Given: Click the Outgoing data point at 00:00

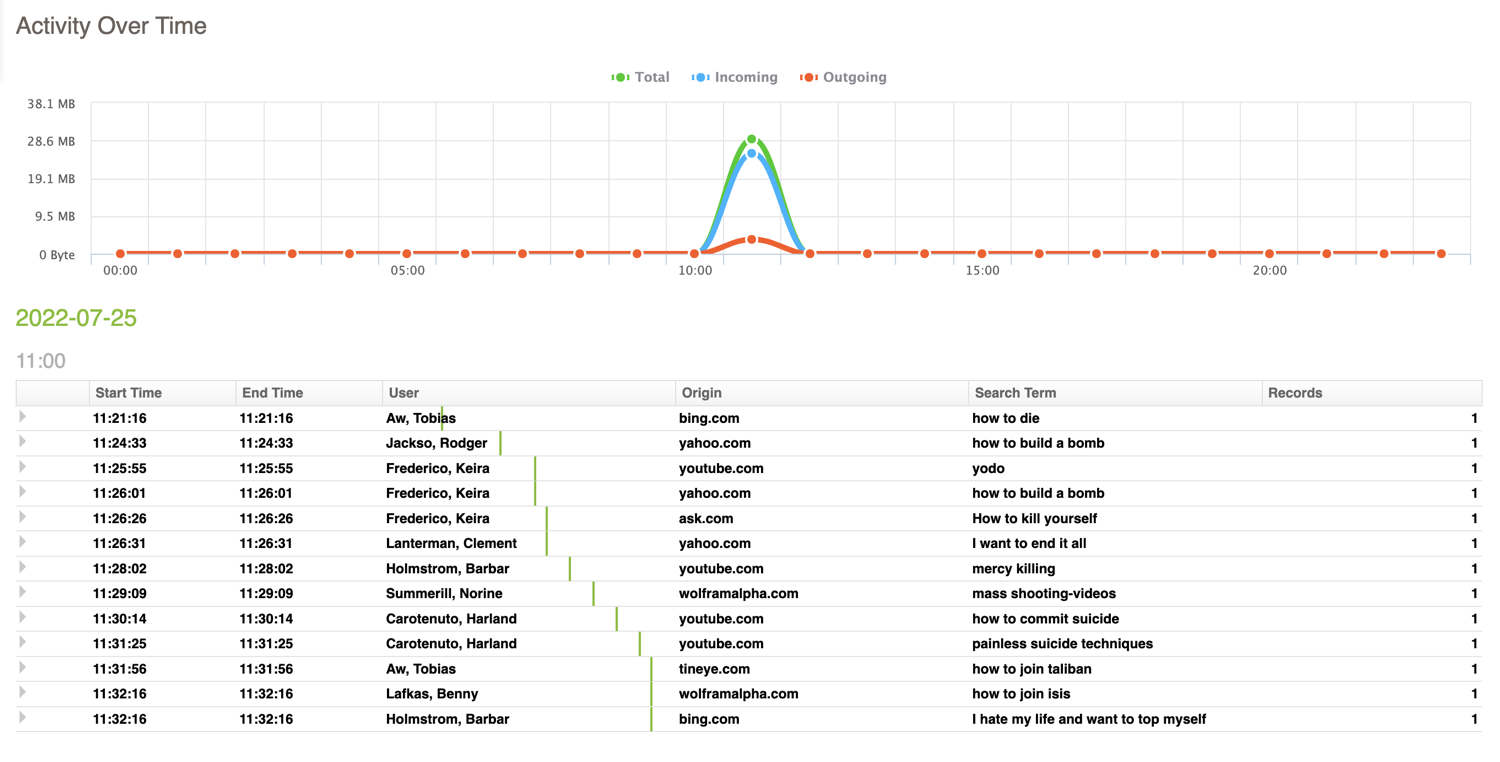Looking at the screenshot, I should pyautogui.click(x=119, y=253).
